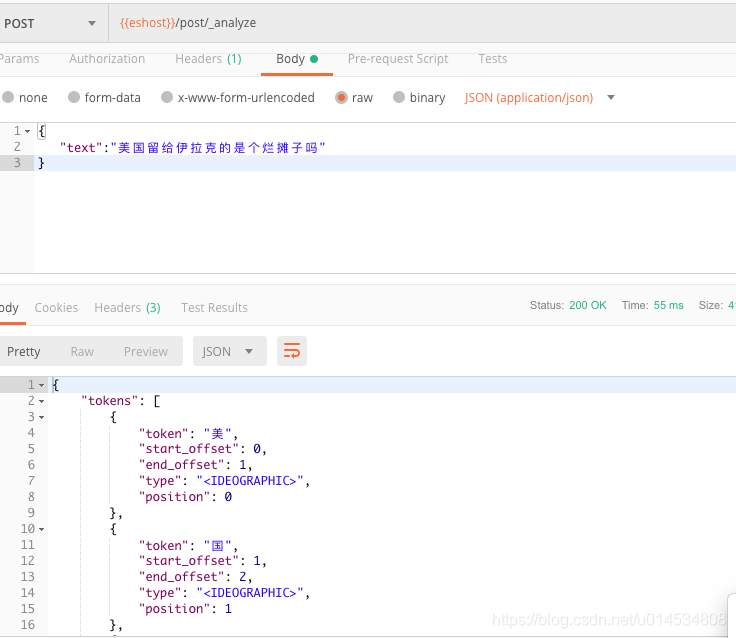The image size is (736, 638).
Task: Click "end_offset": 1 on line 6
Action: tap(196, 465)
